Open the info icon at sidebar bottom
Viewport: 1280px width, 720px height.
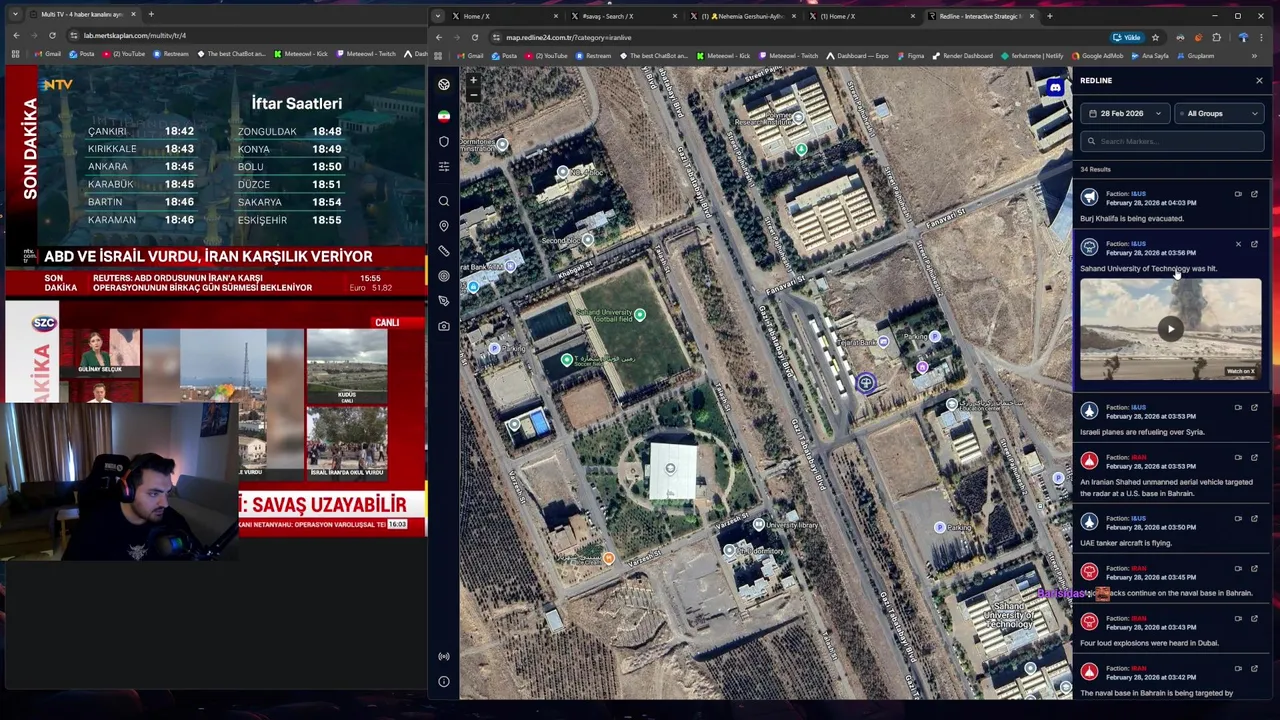444,682
